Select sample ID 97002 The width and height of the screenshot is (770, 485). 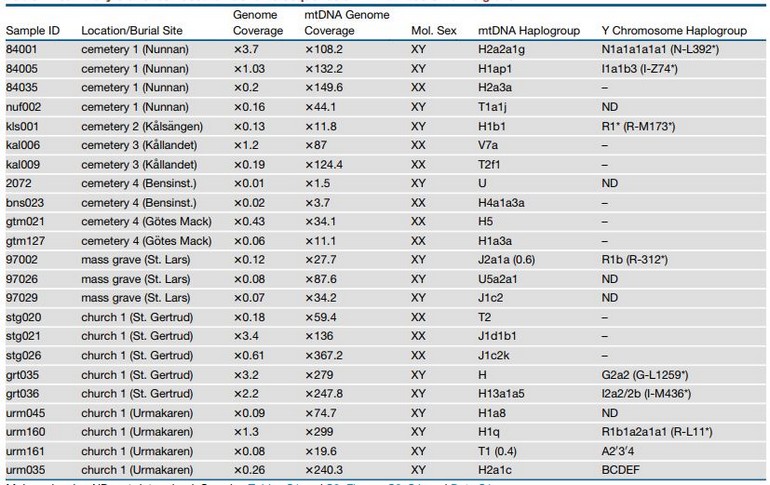pyautogui.click(x=22, y=260)
